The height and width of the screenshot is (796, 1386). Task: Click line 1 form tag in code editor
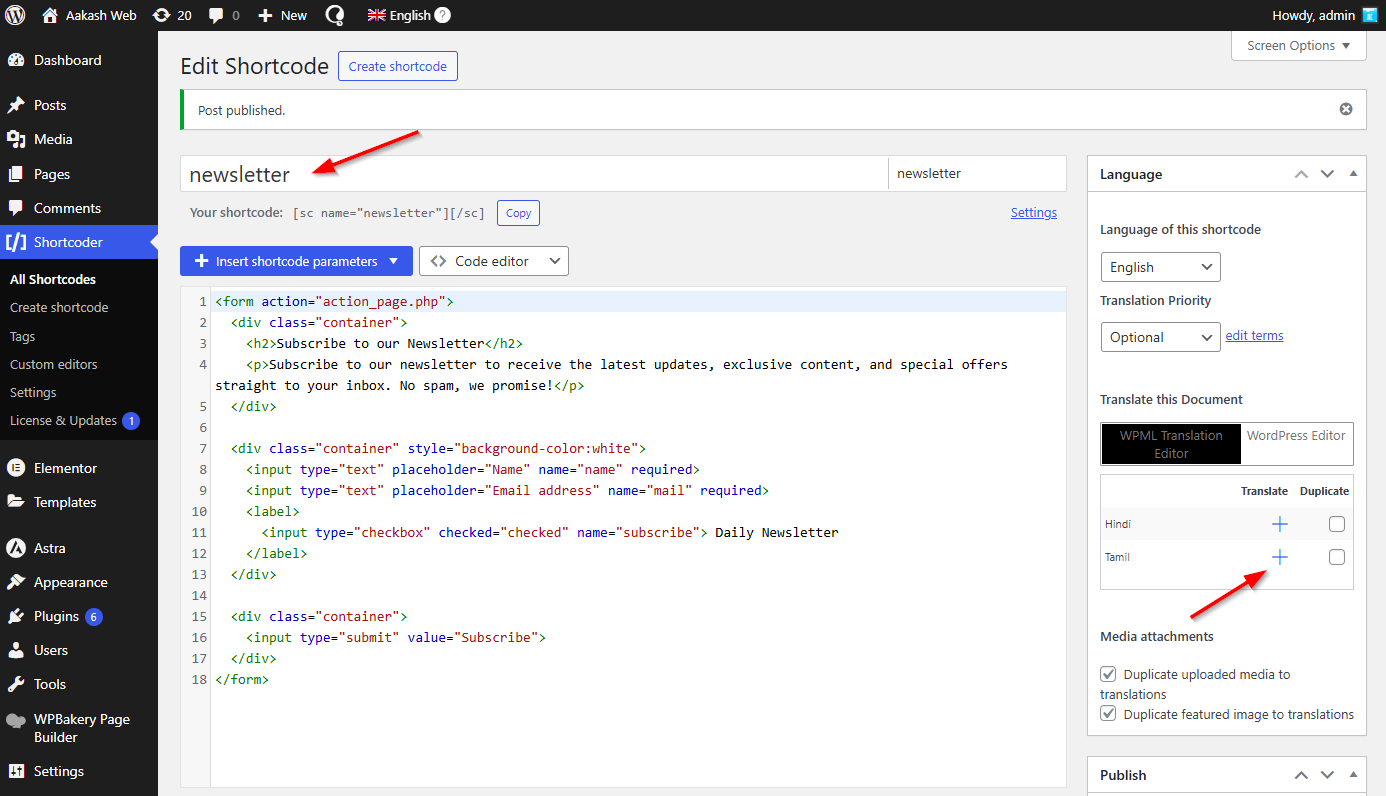pyautogui.click(x=334, y=301)
